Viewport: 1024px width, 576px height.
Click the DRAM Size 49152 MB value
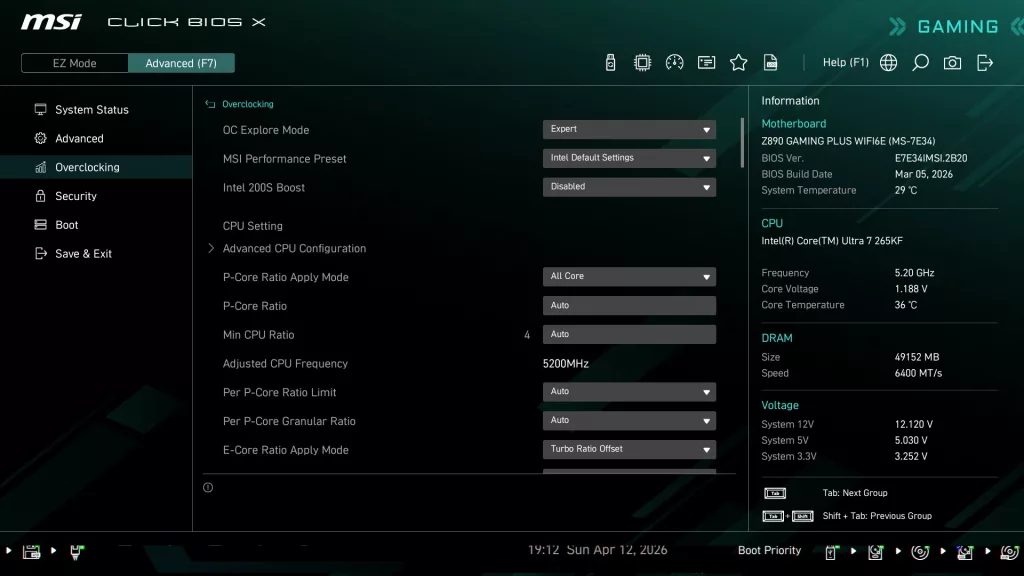tap(917, 357)
